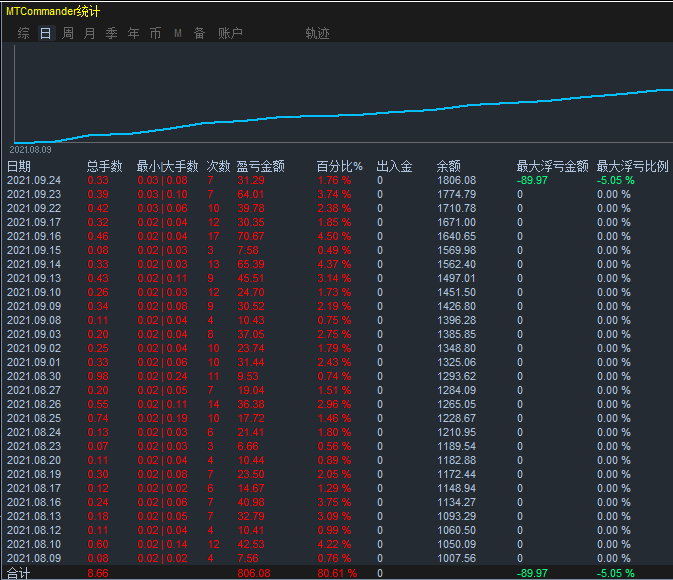Image resolution: width=673 pixels, height=580 pixels.
Task: Select the 2021.08.09 row
Action: [x=34, y=559]
